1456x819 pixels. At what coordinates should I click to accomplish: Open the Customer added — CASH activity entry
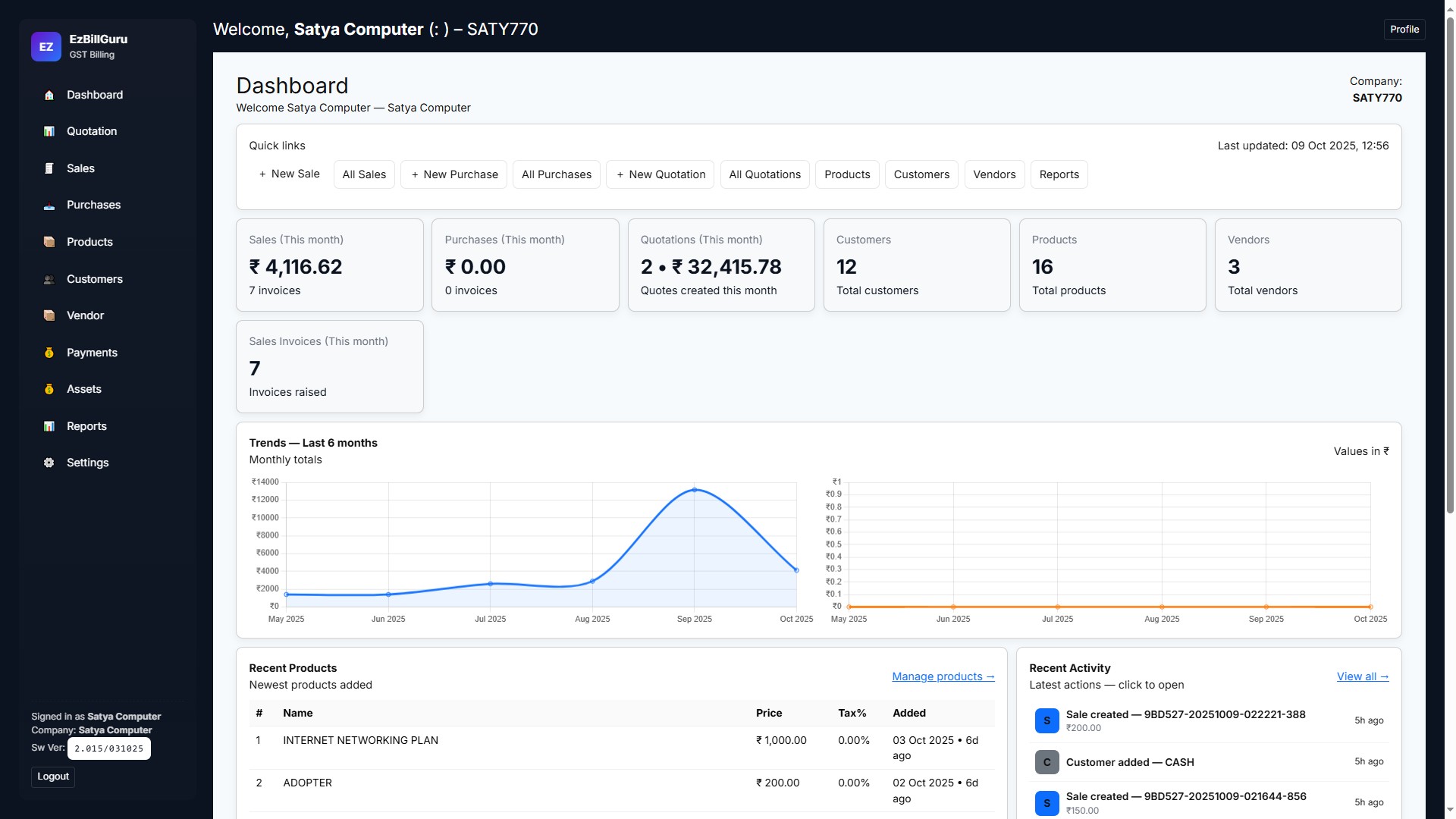1129,762
